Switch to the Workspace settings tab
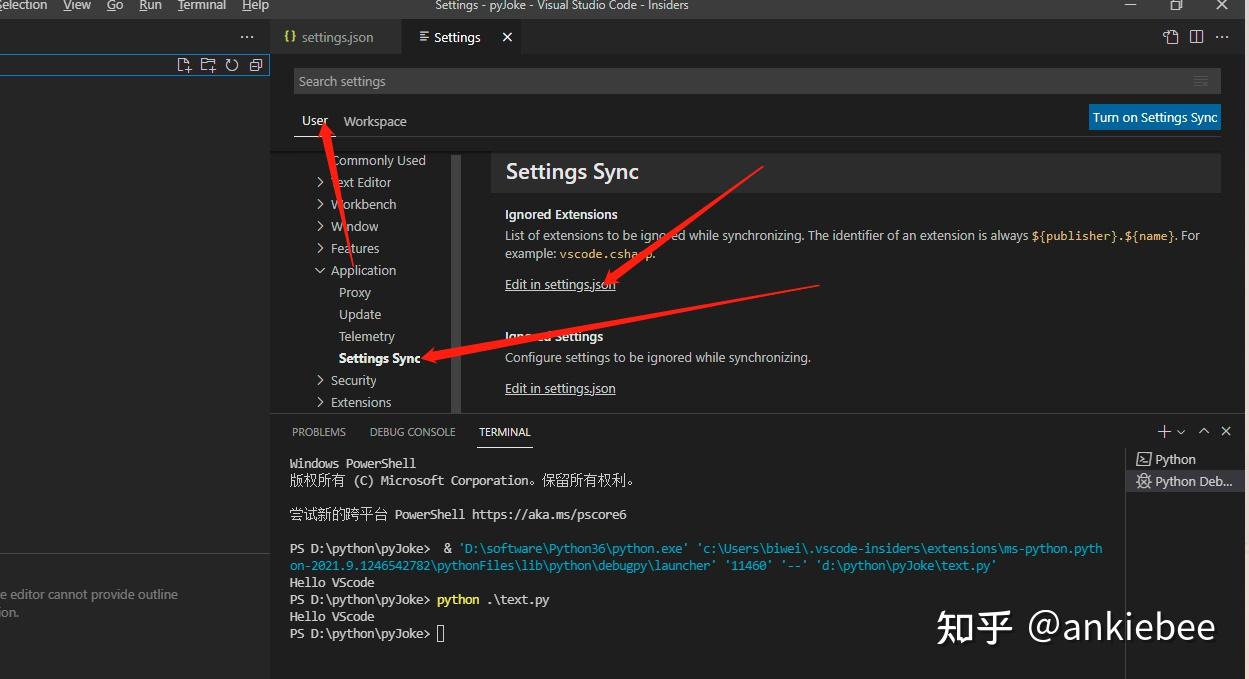The image size is (1249, 679). pyautogui.click(x=374, y=121)
